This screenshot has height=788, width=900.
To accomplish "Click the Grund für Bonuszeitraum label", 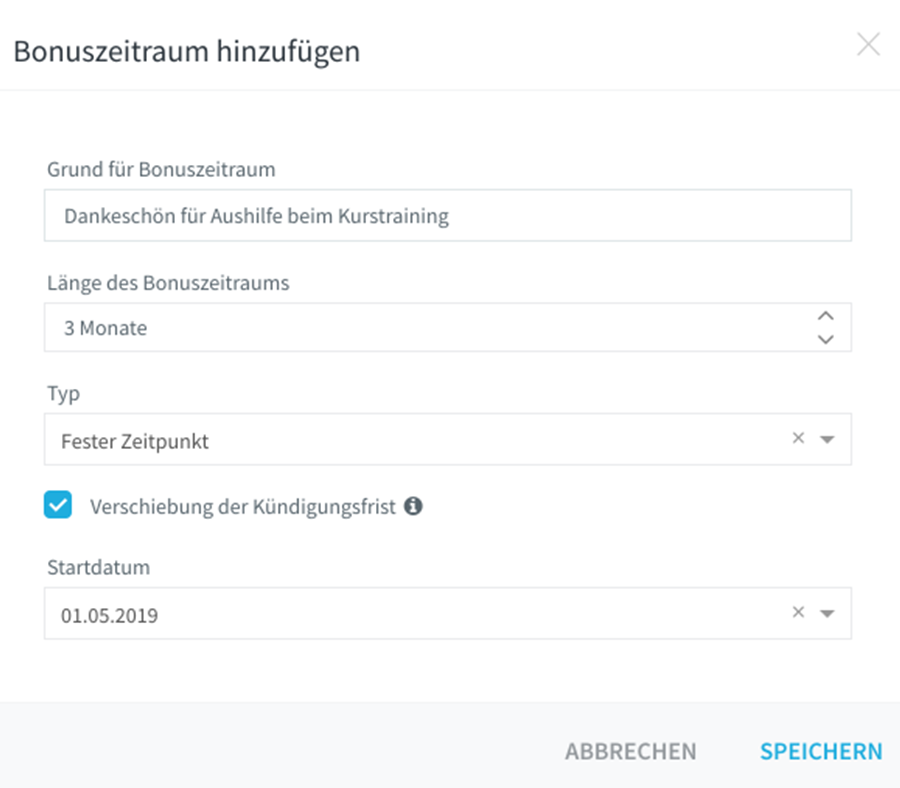I will click(161, 169).
